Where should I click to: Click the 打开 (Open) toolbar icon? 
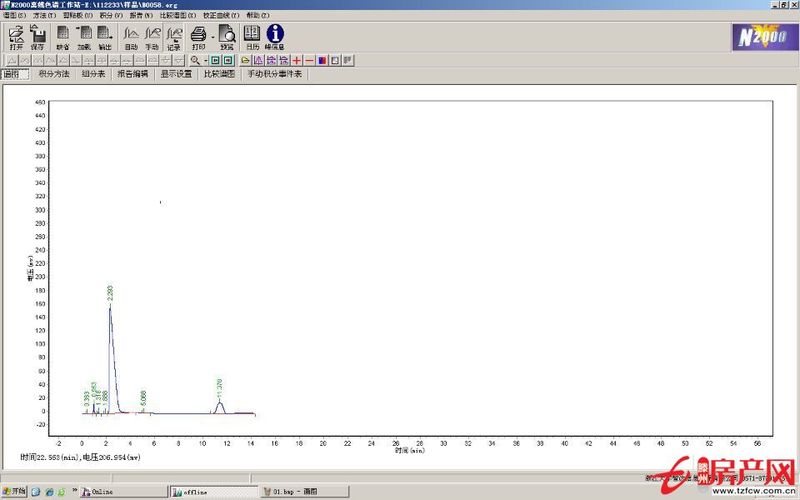tap(16, 37)
